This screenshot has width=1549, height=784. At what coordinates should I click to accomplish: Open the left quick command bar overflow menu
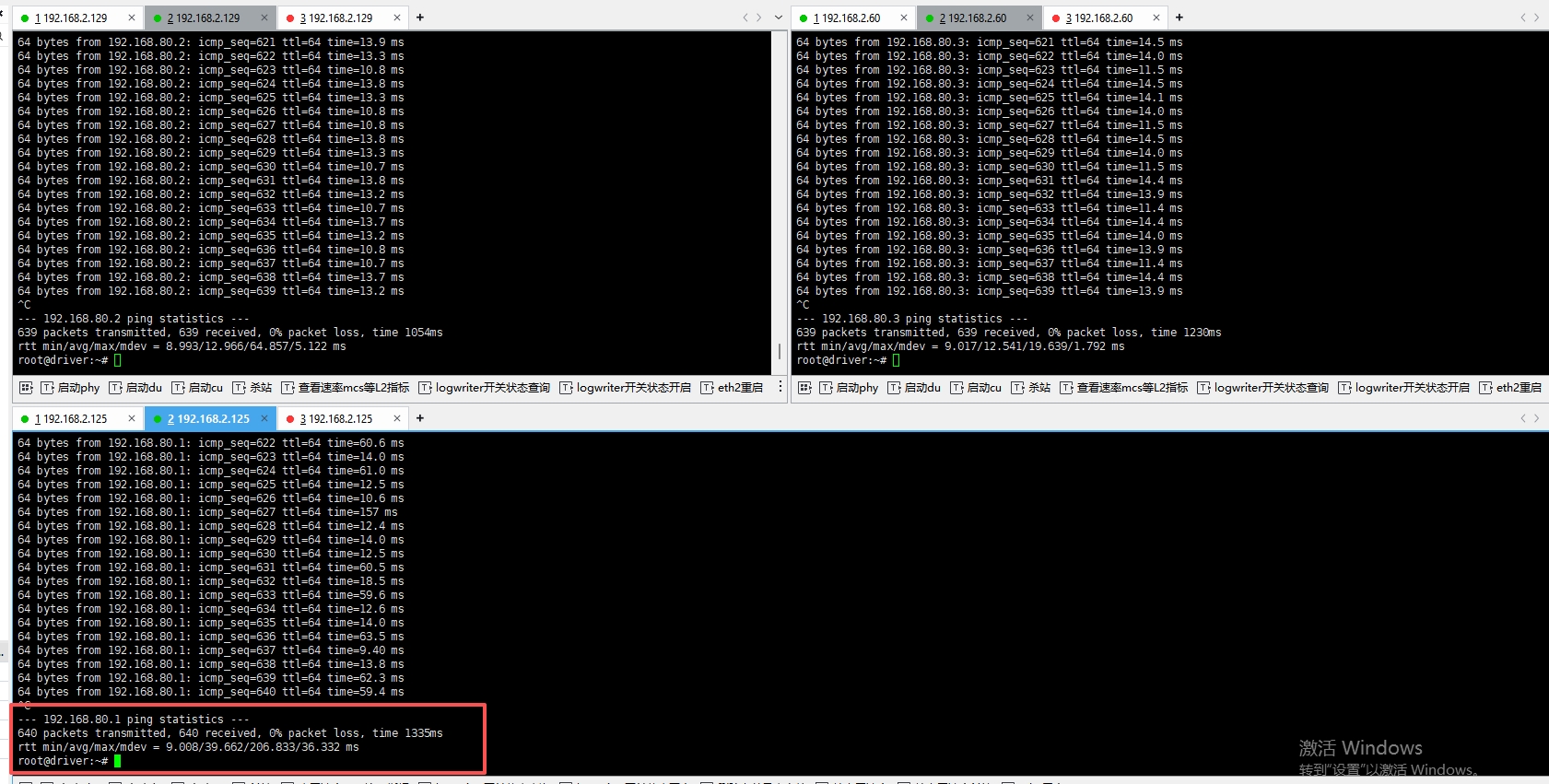tap(780, 388)
